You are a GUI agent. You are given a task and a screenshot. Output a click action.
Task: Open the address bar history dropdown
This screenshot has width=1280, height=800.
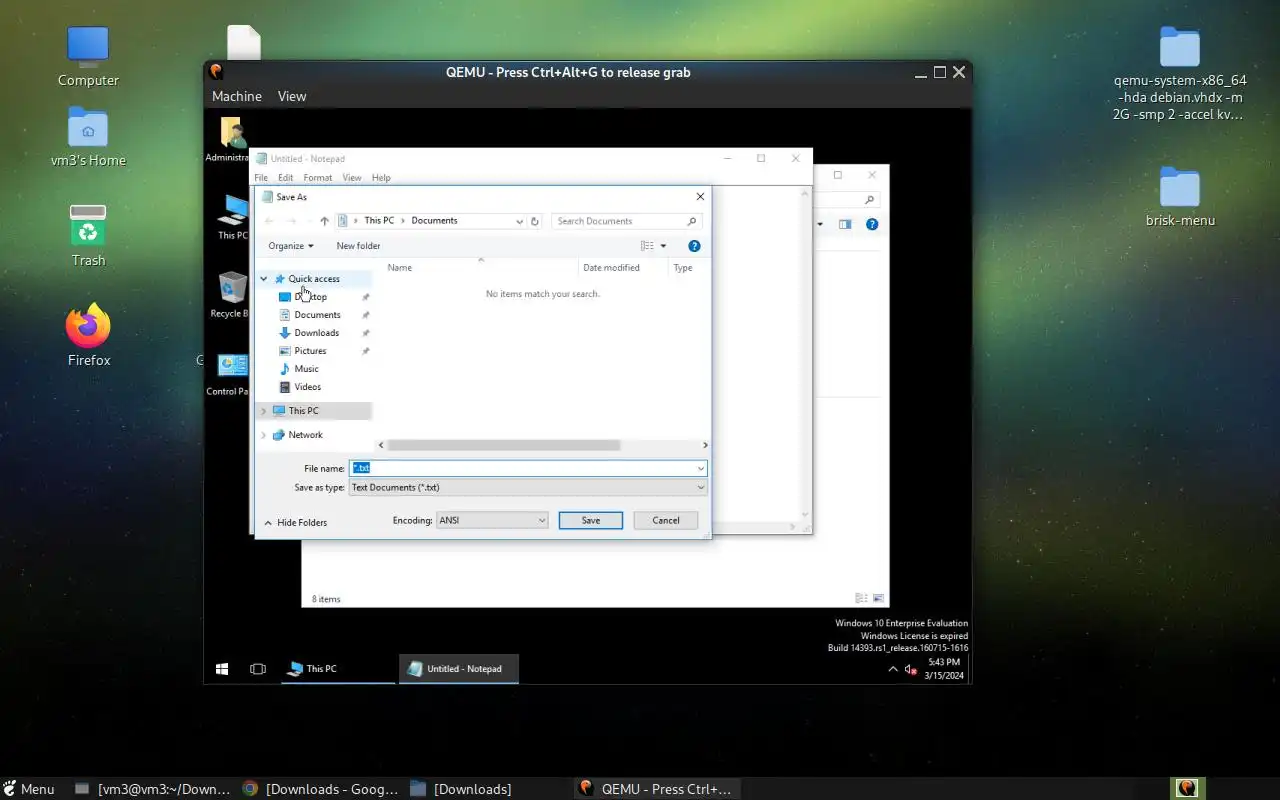pyautogui.click(x=518, y=221)
